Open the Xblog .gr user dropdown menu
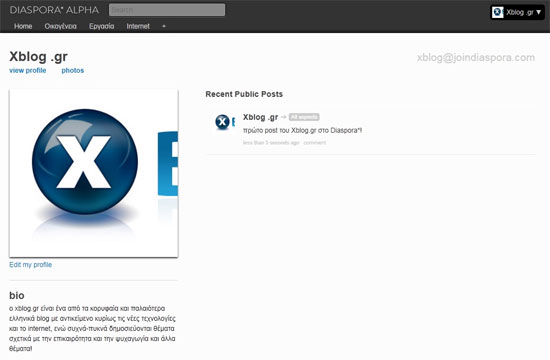The height and width of the screenshot is (360, 550). coord(517,12)
